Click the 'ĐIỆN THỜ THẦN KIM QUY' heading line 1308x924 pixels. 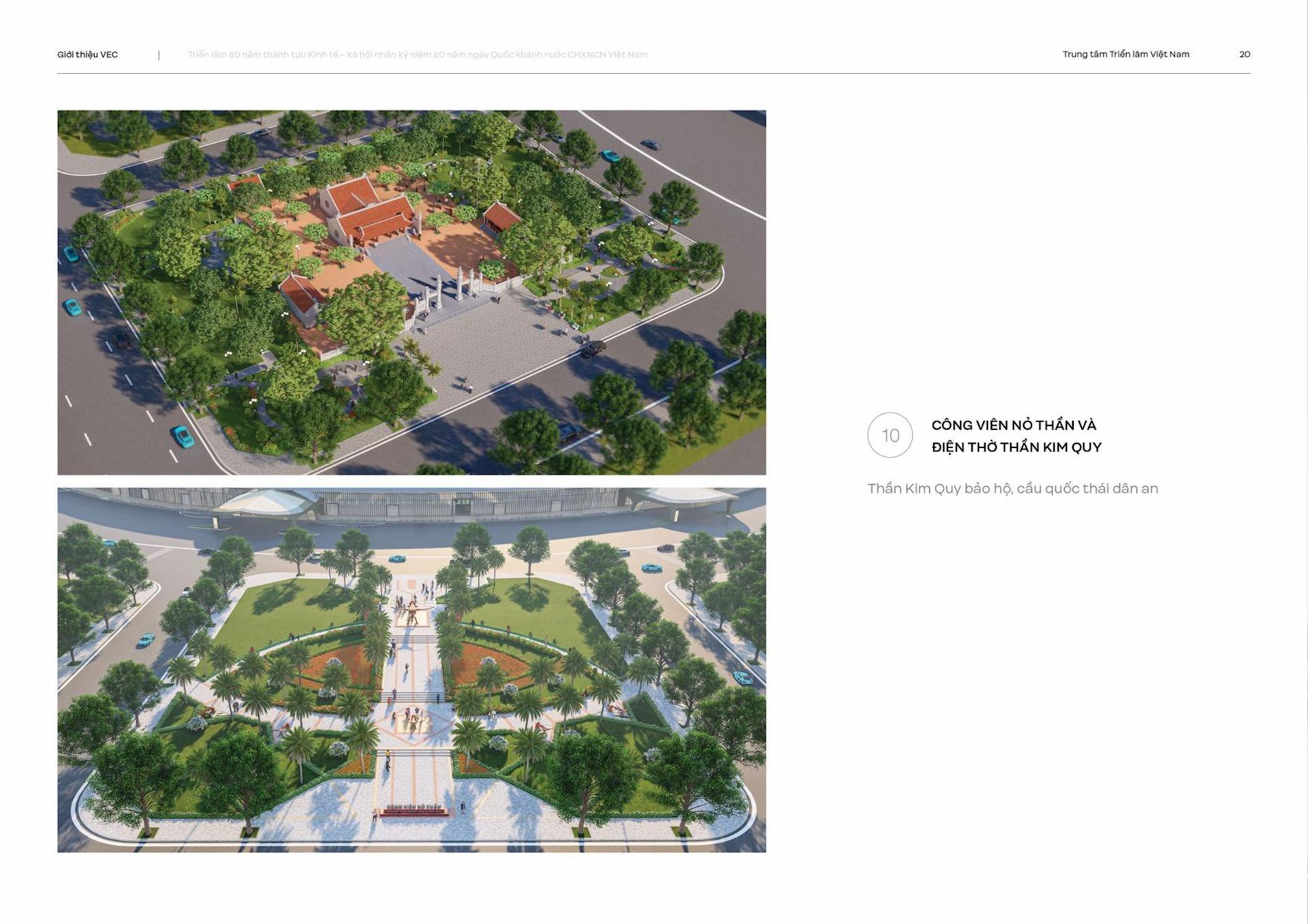[1016, 447]
